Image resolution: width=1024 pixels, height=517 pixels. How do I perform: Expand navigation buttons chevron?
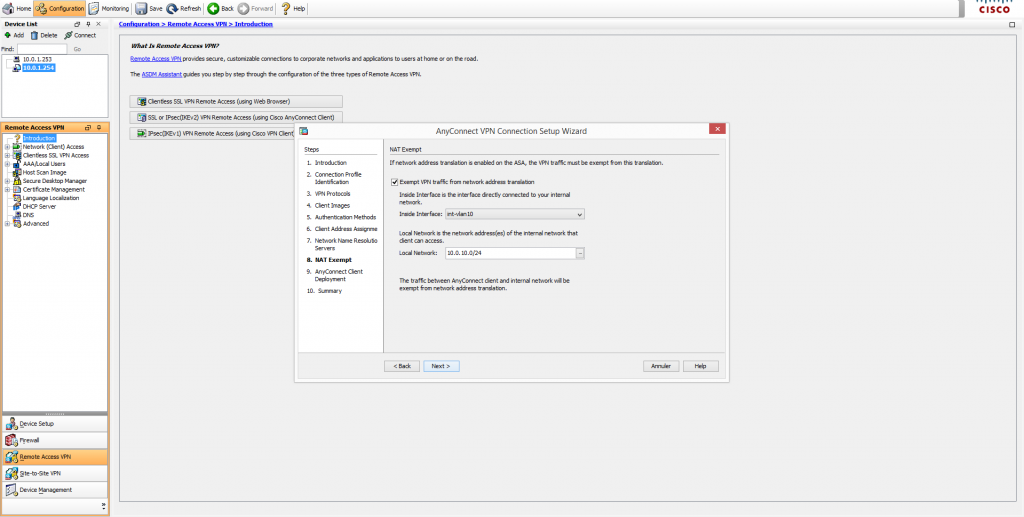[103, 505]
